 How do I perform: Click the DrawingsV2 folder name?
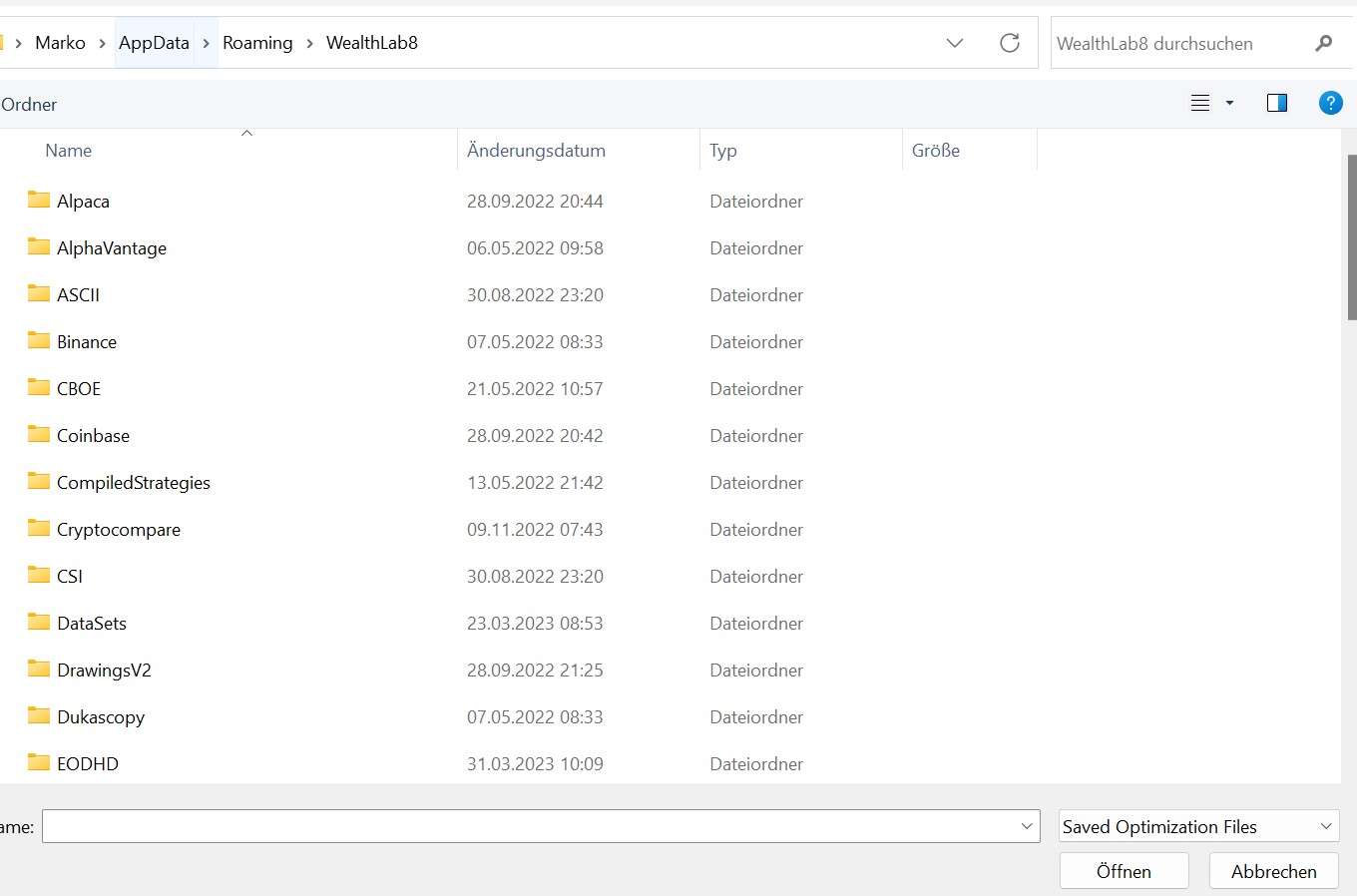pyautogui.click(x=104, y=670)
